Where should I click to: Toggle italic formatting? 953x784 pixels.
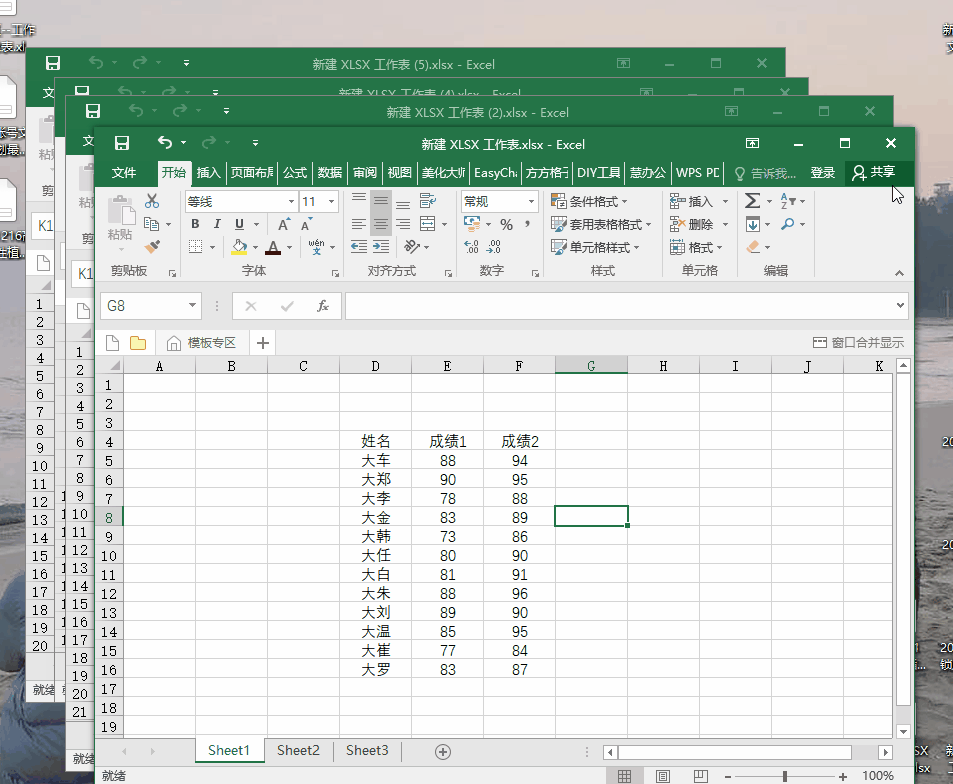(217, 224)
